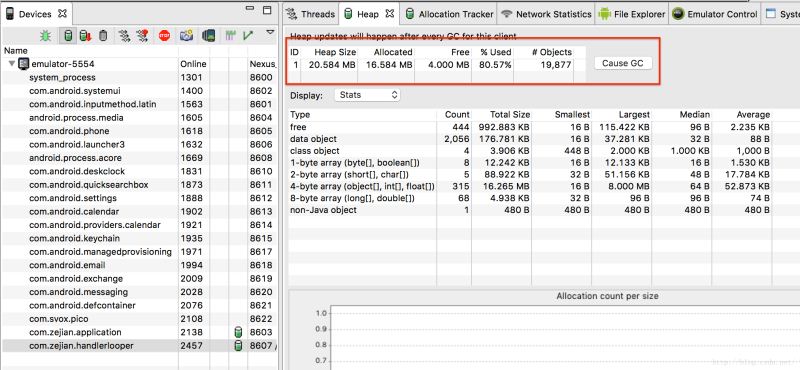Switch to the Threads tab

click(311, 14)
